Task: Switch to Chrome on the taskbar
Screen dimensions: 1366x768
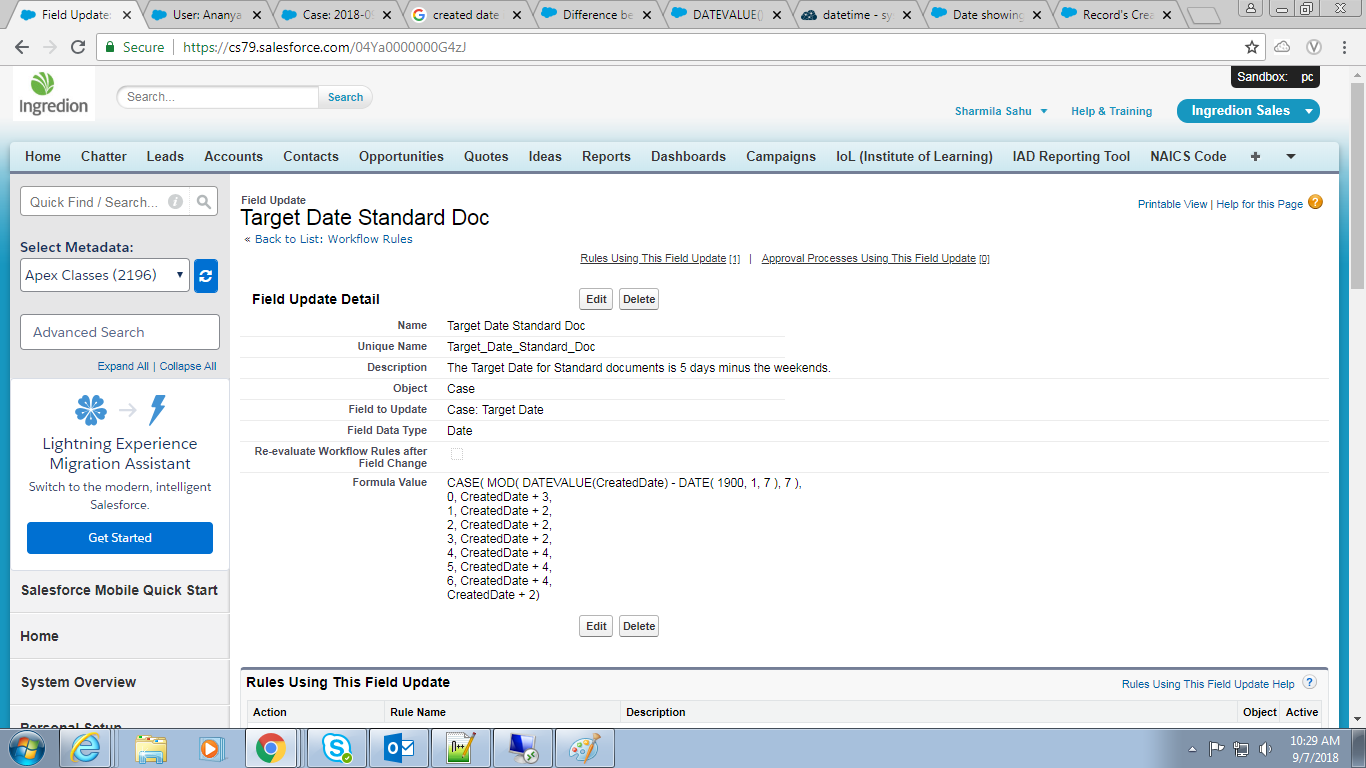Action: click(270, 748)
